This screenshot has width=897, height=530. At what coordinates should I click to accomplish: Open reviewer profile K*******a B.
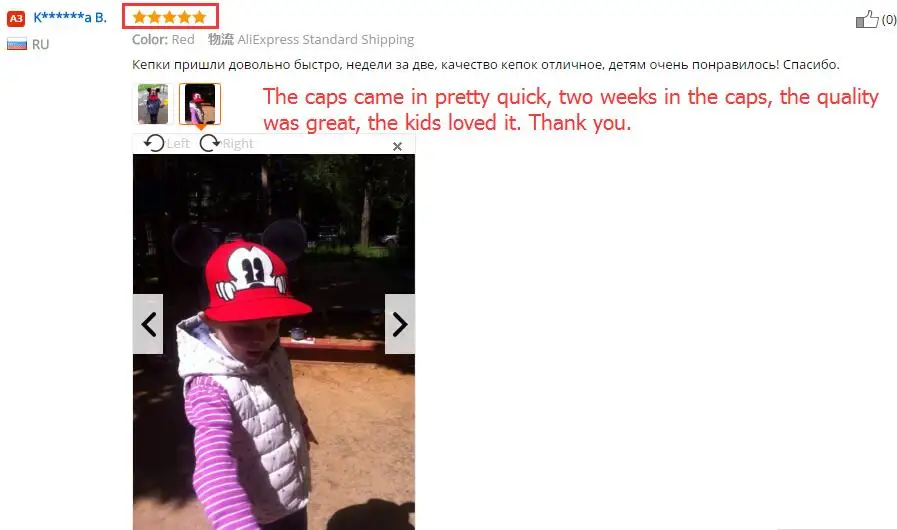tap(70, 17)
